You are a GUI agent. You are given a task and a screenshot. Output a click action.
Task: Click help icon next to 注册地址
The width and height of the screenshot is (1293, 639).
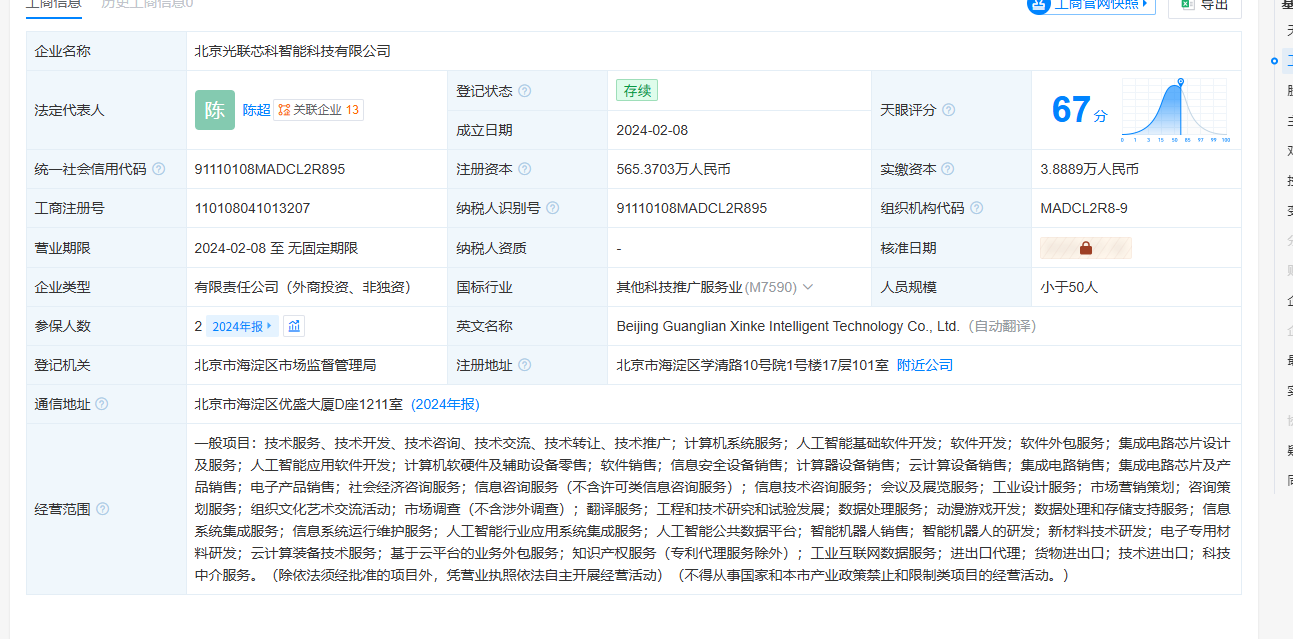(525, 365)
